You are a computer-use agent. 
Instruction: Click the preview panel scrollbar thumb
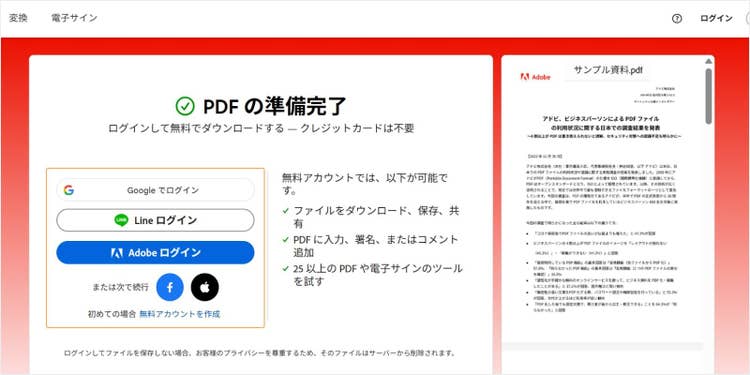tap(708, 96)
